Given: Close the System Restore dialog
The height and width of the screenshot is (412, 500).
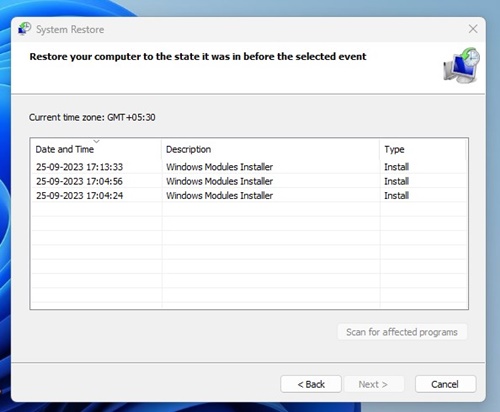Looking at the screenshot, I should pyautogui.click(x=473, y=29).
